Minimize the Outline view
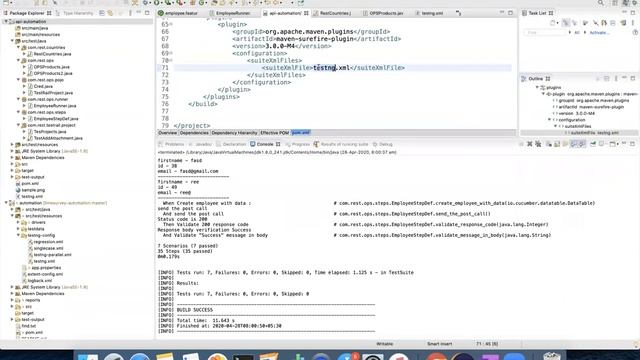The image size is (640, 360). [624, 78]
